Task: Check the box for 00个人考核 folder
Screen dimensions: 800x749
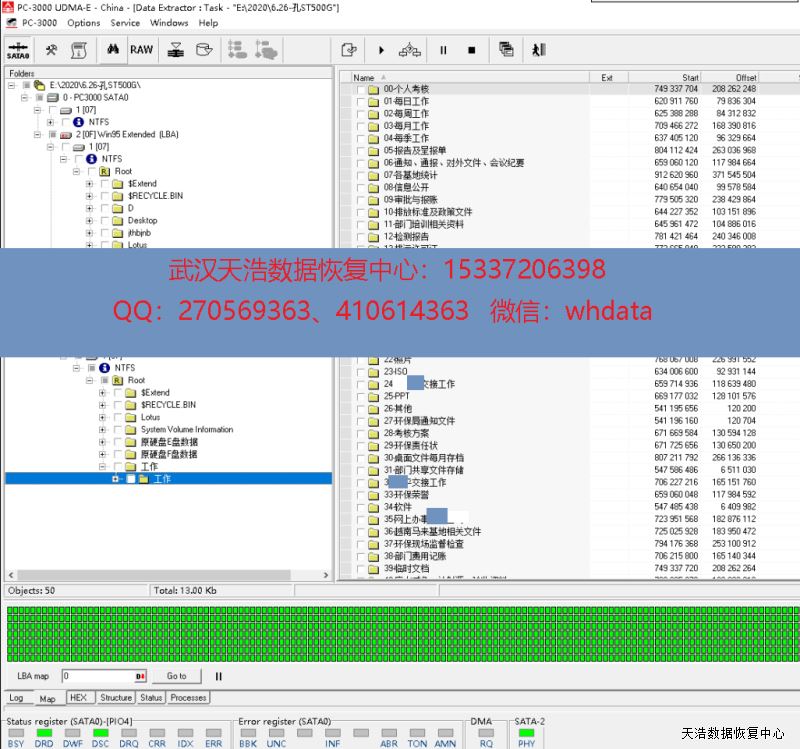Action: tap(361, 89)
